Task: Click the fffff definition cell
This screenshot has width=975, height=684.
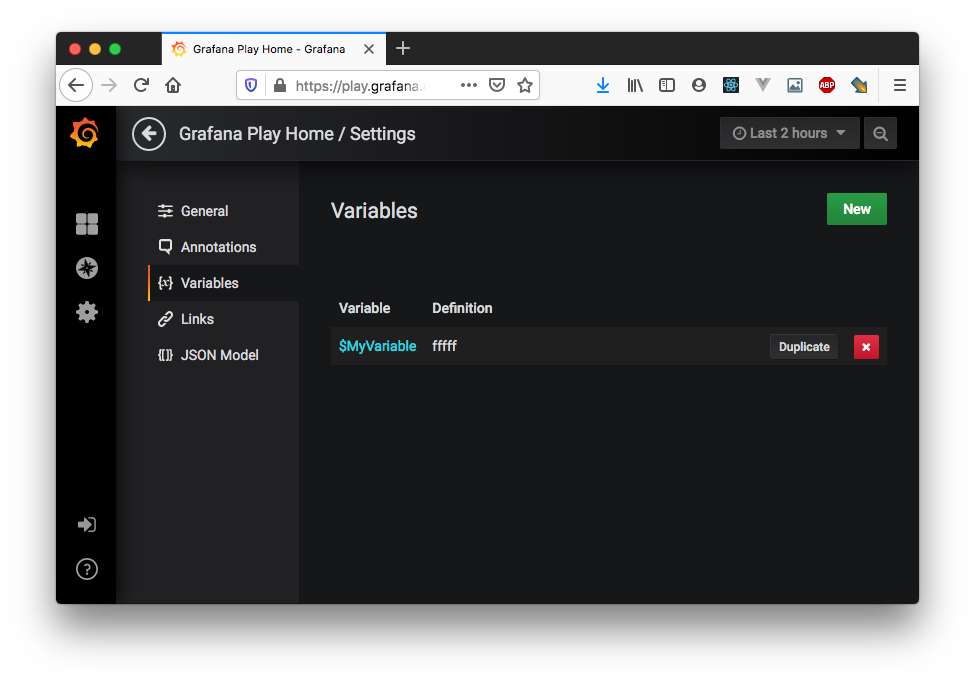Action: (445, 346)
